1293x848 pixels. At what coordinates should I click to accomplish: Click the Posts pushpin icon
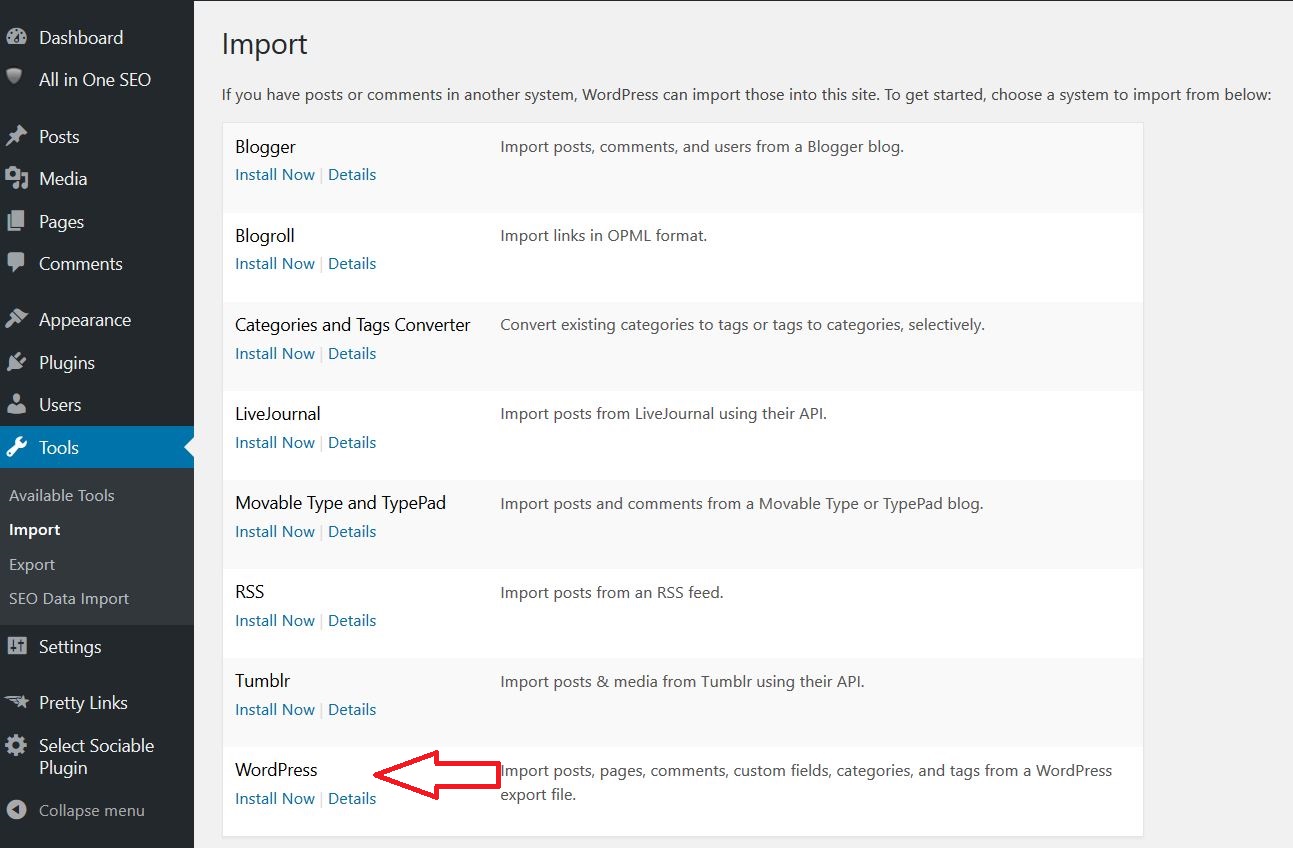point(16,136)
